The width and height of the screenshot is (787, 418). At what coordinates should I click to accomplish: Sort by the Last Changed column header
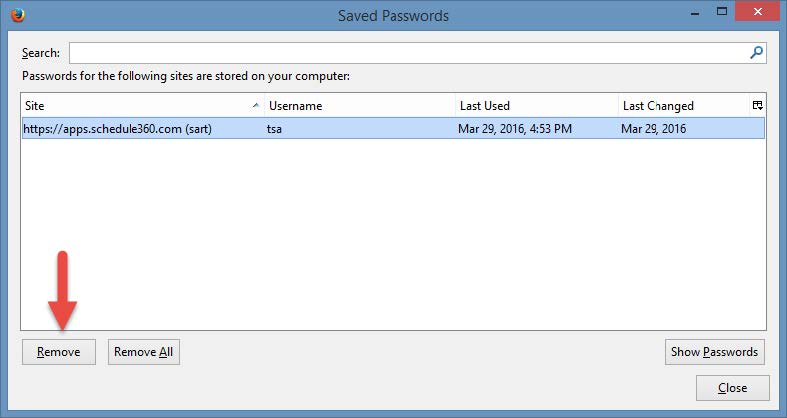click(x=684, y=105)
